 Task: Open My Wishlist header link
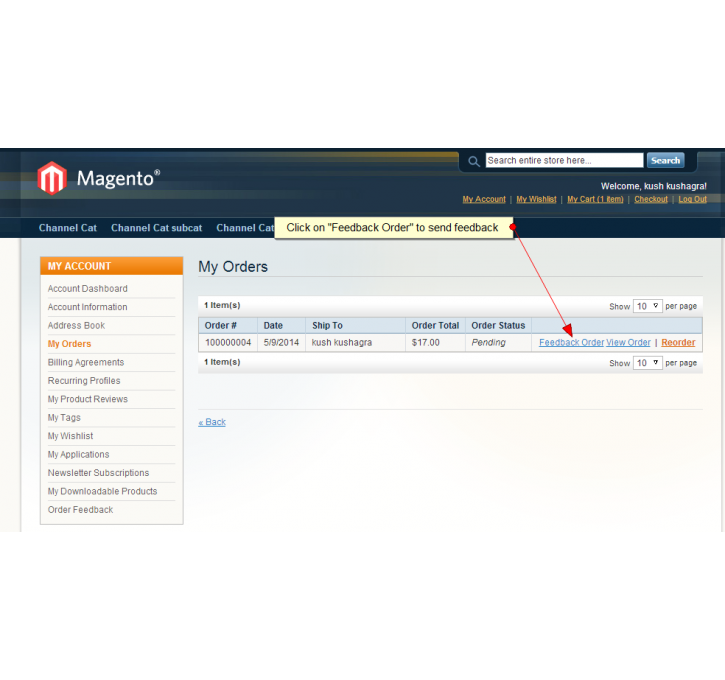pyautogui.click(x=536, y=199)
